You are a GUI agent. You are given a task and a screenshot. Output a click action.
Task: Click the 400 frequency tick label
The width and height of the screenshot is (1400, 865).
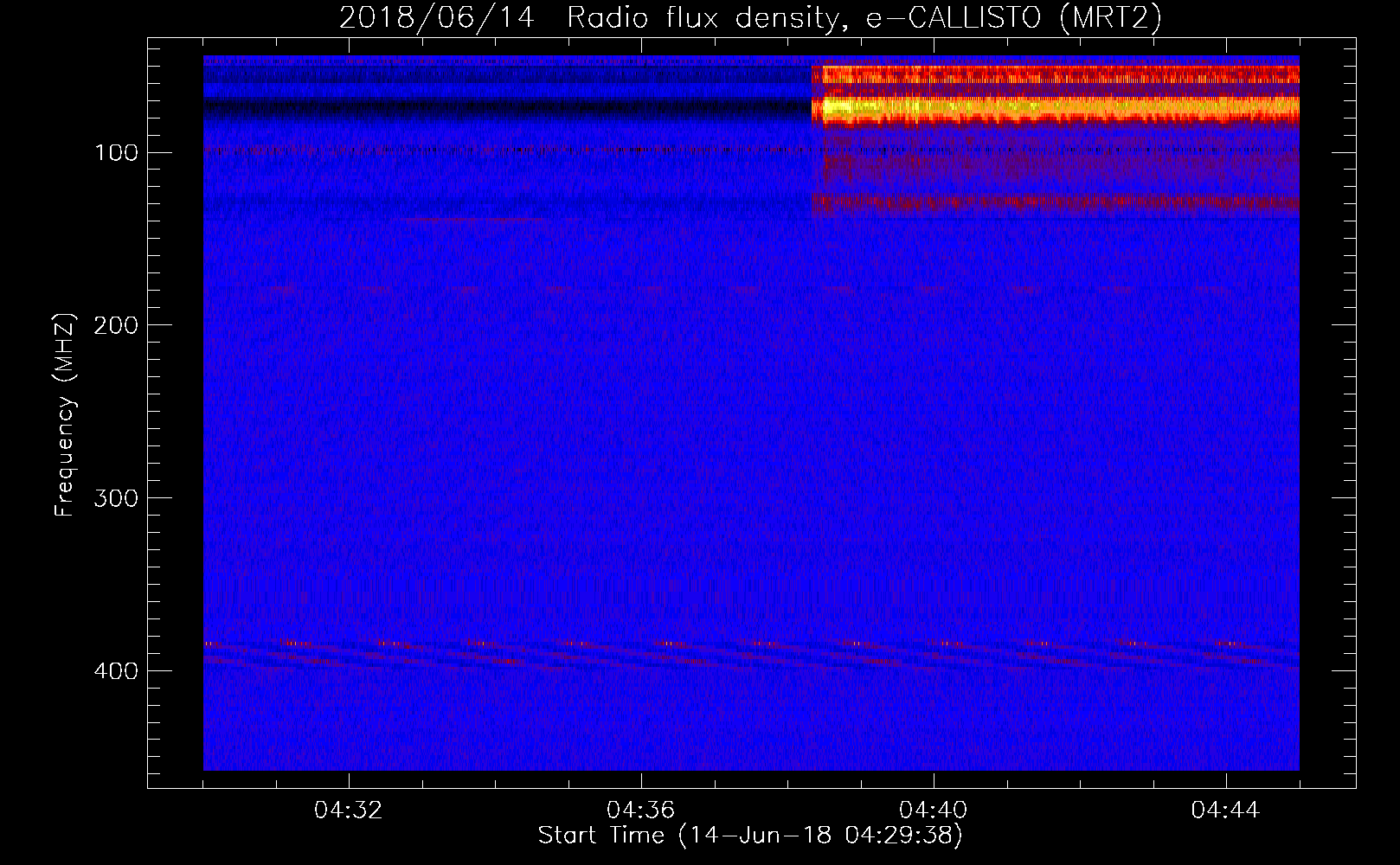117,671
